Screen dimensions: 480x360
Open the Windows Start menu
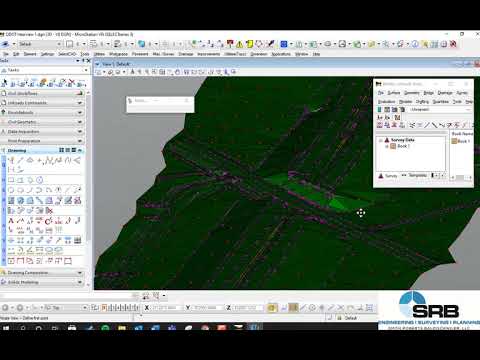6,328
